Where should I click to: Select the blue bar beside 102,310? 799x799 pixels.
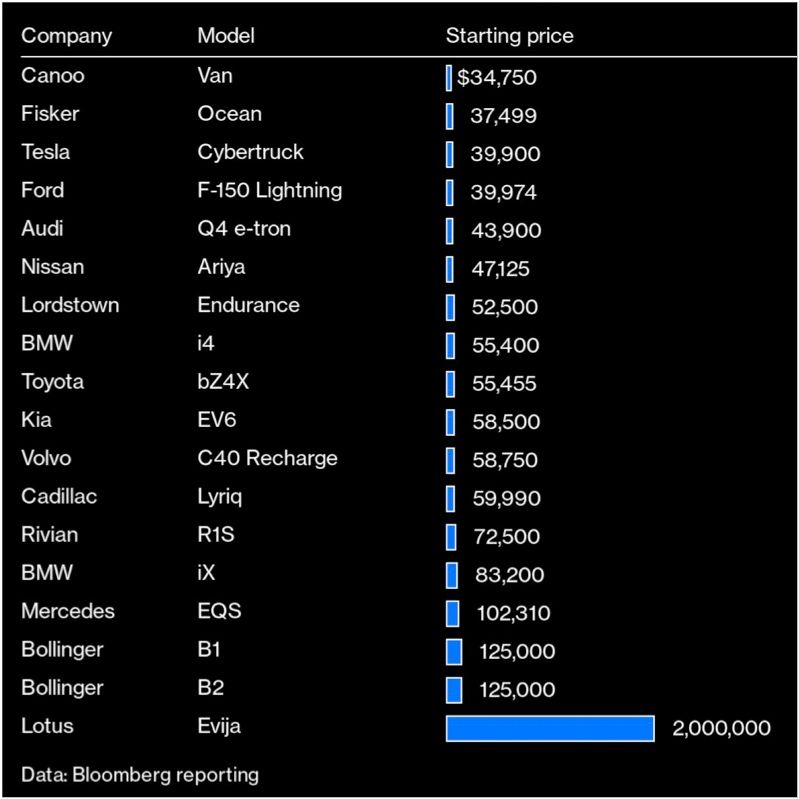click(452, 613)
